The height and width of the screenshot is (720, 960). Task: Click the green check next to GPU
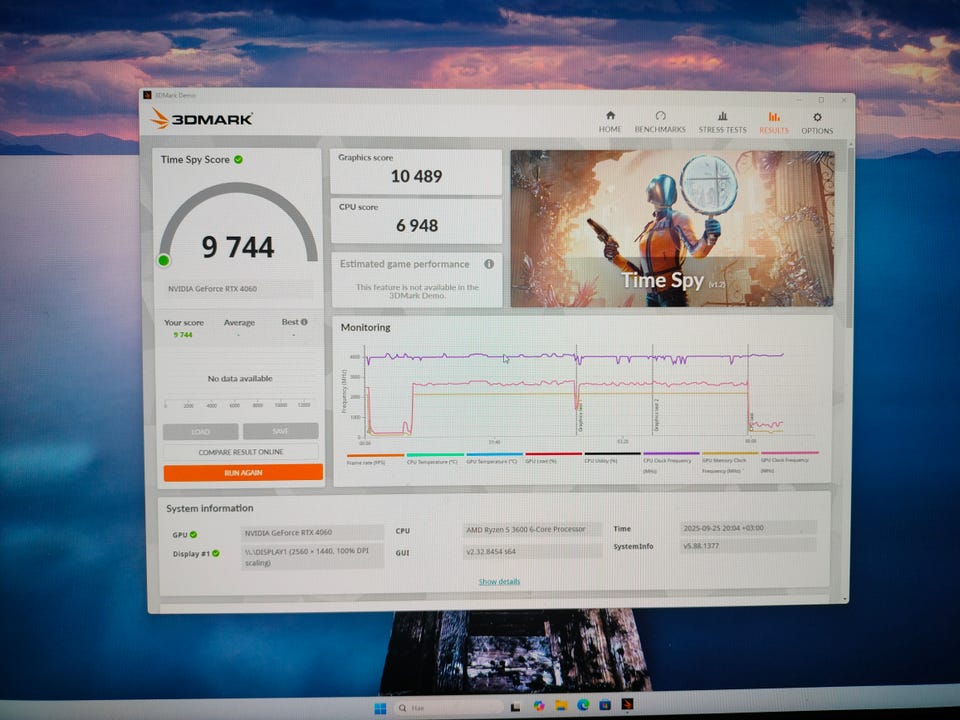[193, 534]
